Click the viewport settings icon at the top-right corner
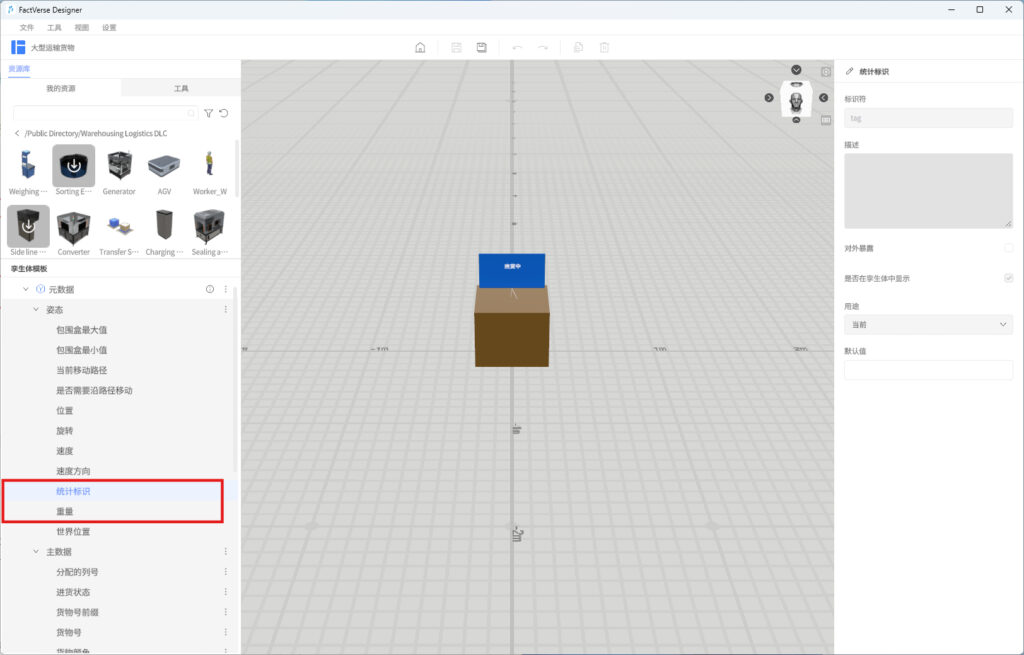This screenshot has width=1024, height=655. (x=826, y=72)
